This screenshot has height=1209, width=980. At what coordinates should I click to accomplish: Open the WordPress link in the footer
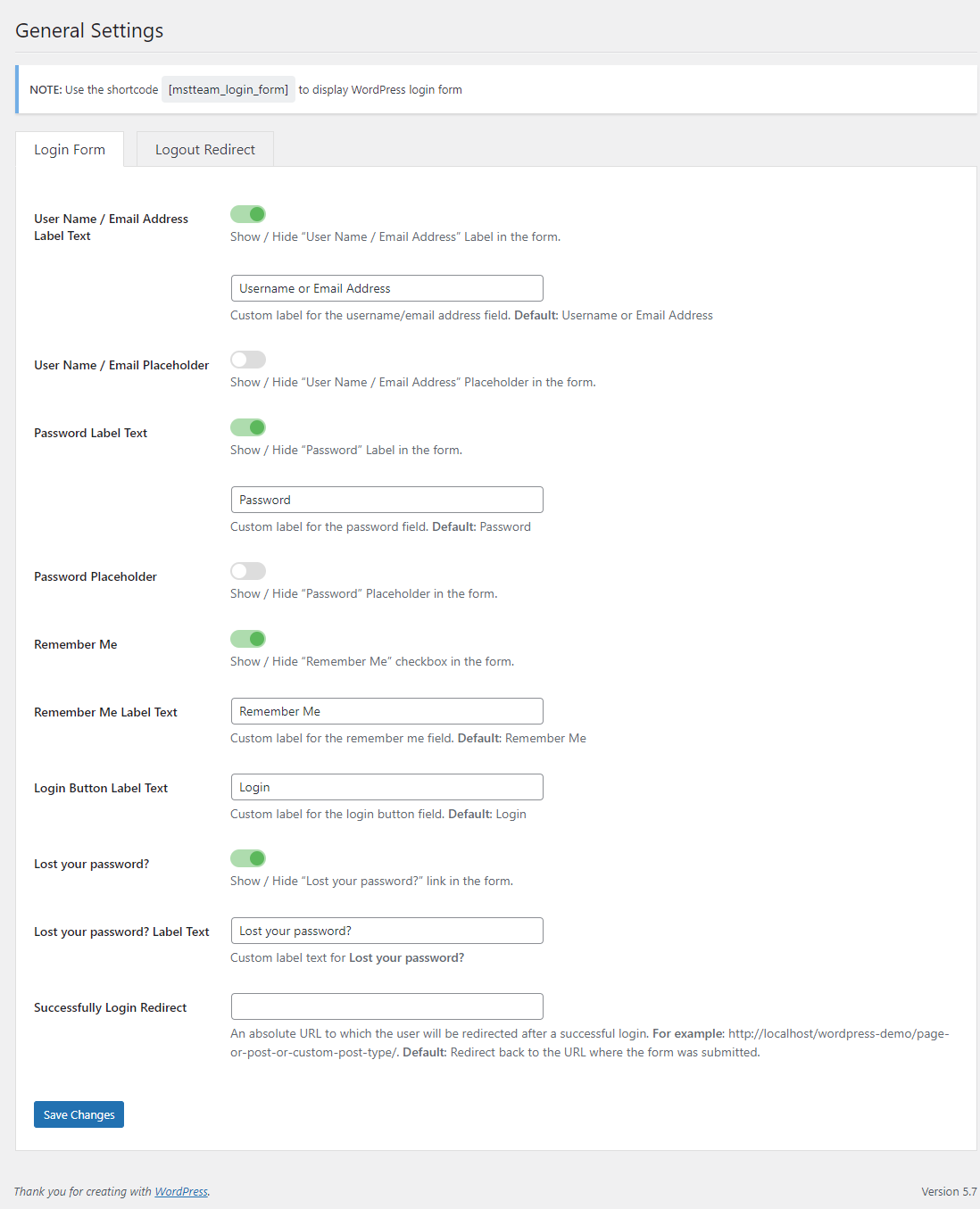pyautogui.click(x=181, y=1191)
